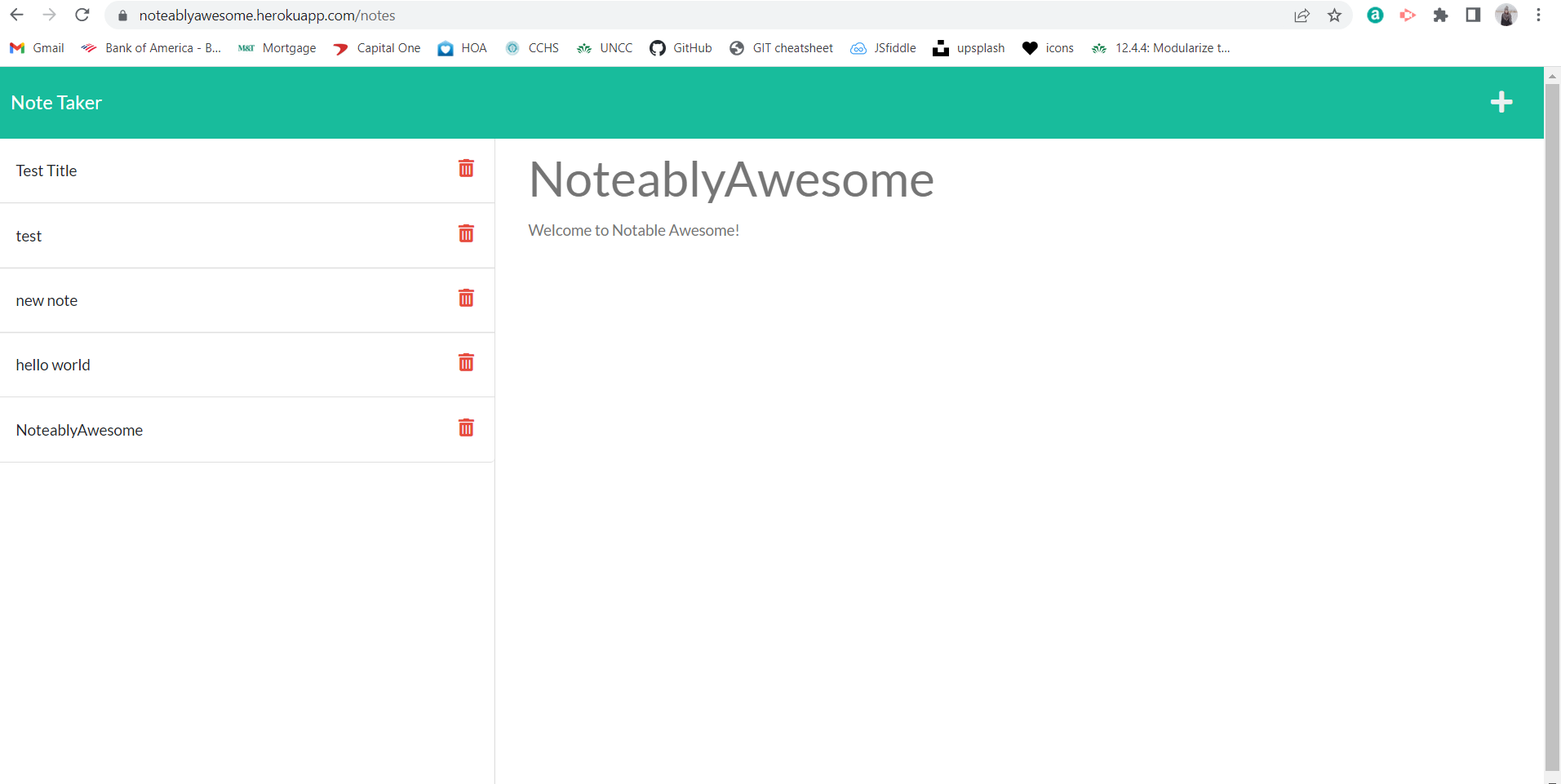
Task: Open the '12.4.4: Modularize' bookmark
Action: tap(1160, 48)
